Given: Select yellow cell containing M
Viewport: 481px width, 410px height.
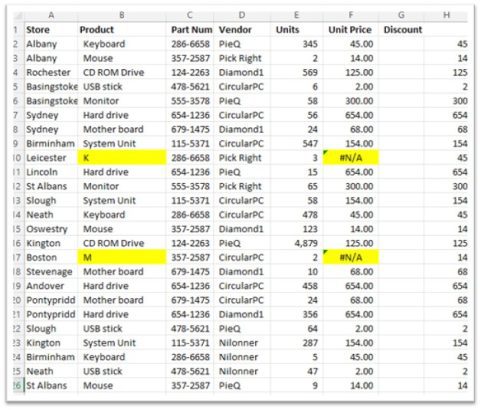Looking at the screenshot, I should coord(122,257).
